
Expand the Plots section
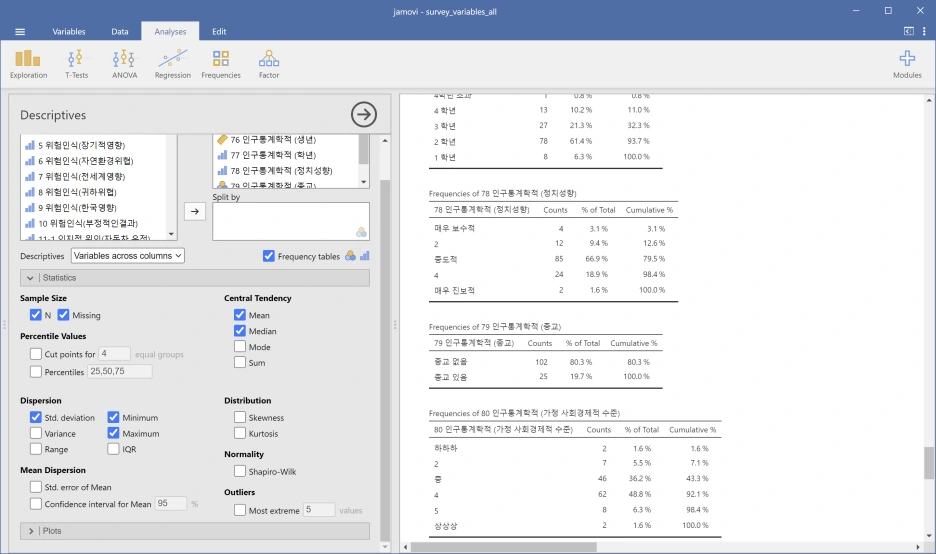195,531
